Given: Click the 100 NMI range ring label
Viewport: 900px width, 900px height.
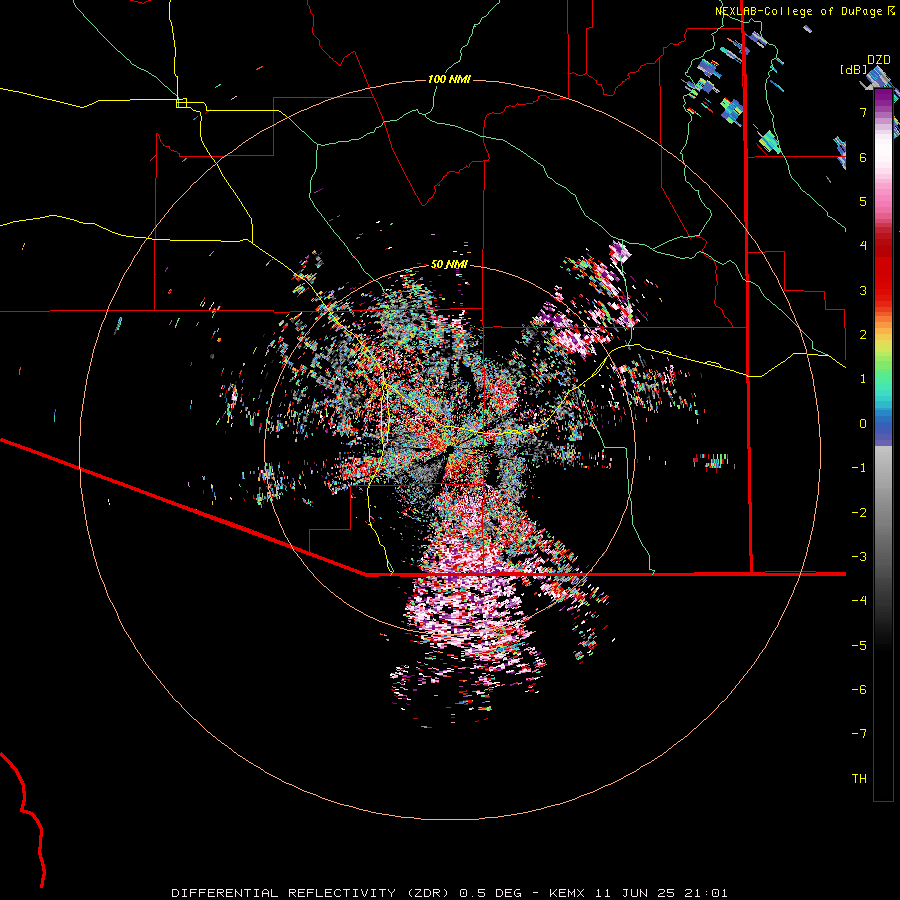Looking at the screenshot, I should click(x=449, y=79).
